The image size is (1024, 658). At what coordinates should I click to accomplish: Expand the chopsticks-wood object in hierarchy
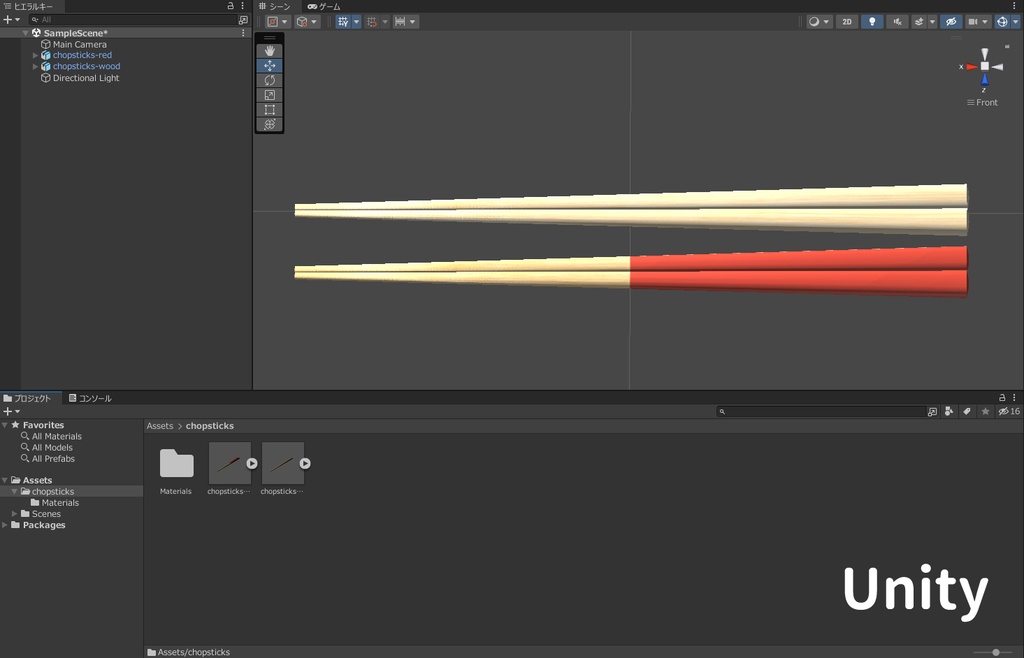click(x=35, y=67)
